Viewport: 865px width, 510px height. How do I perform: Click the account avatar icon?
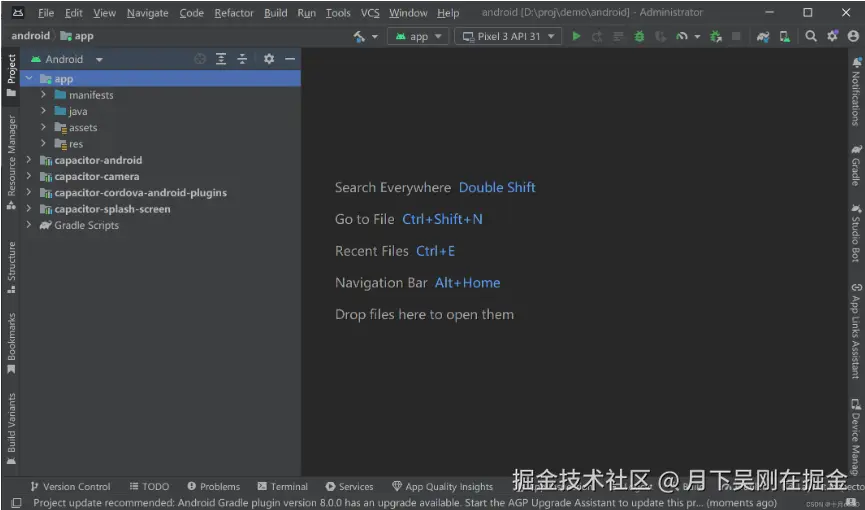coord(853,36)
